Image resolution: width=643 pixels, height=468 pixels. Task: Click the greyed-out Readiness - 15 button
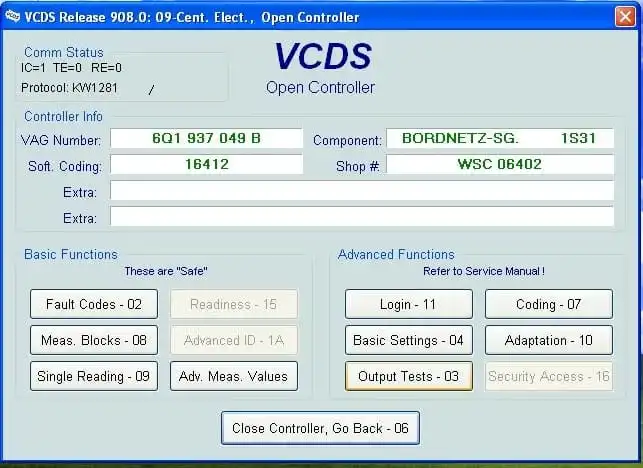(234, 304)
